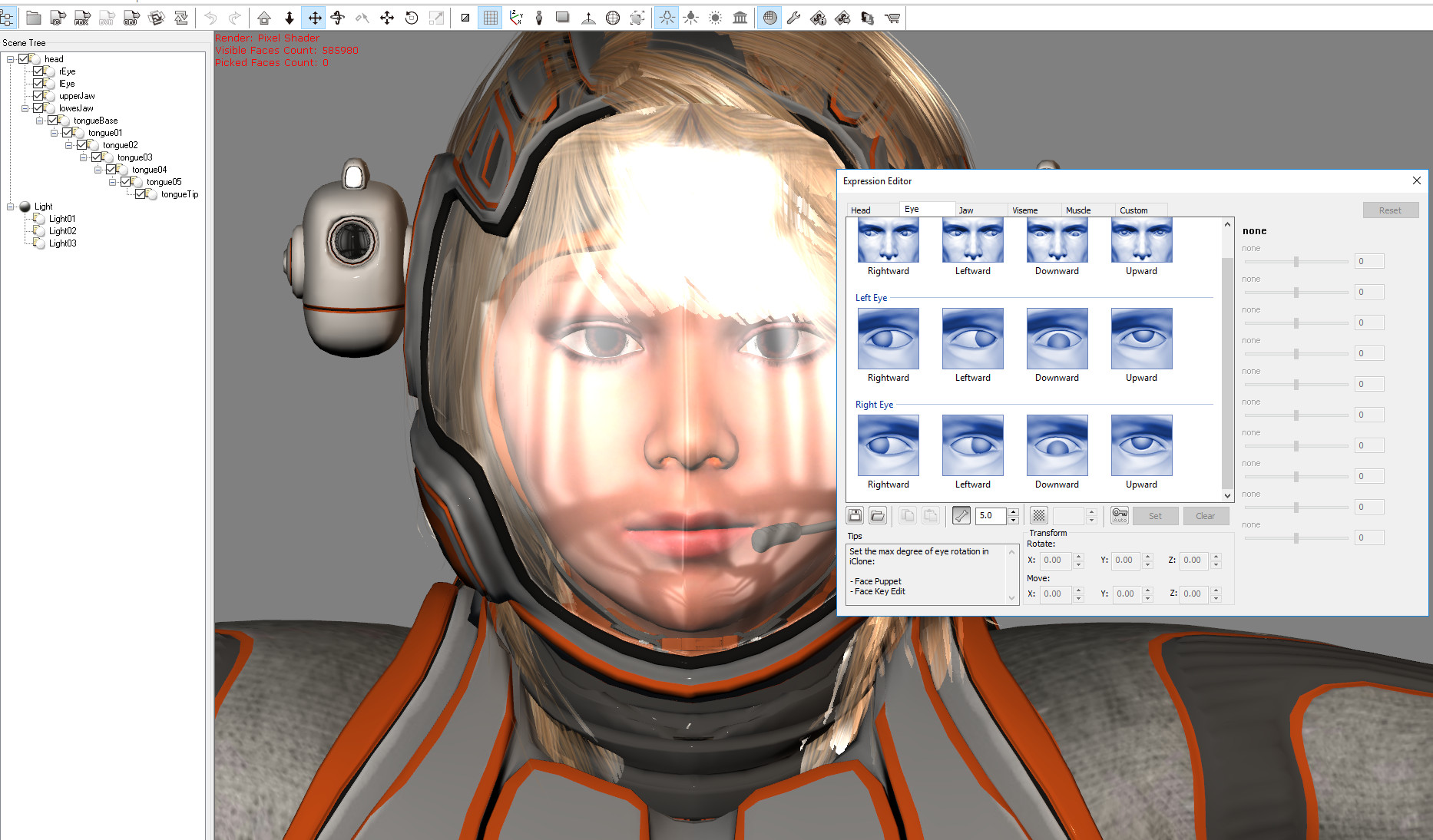The width and height of the screenshot is (1433, 840).
Task: Select Right Eye Downward expression thumbnail
Action: pos(1057,445)
